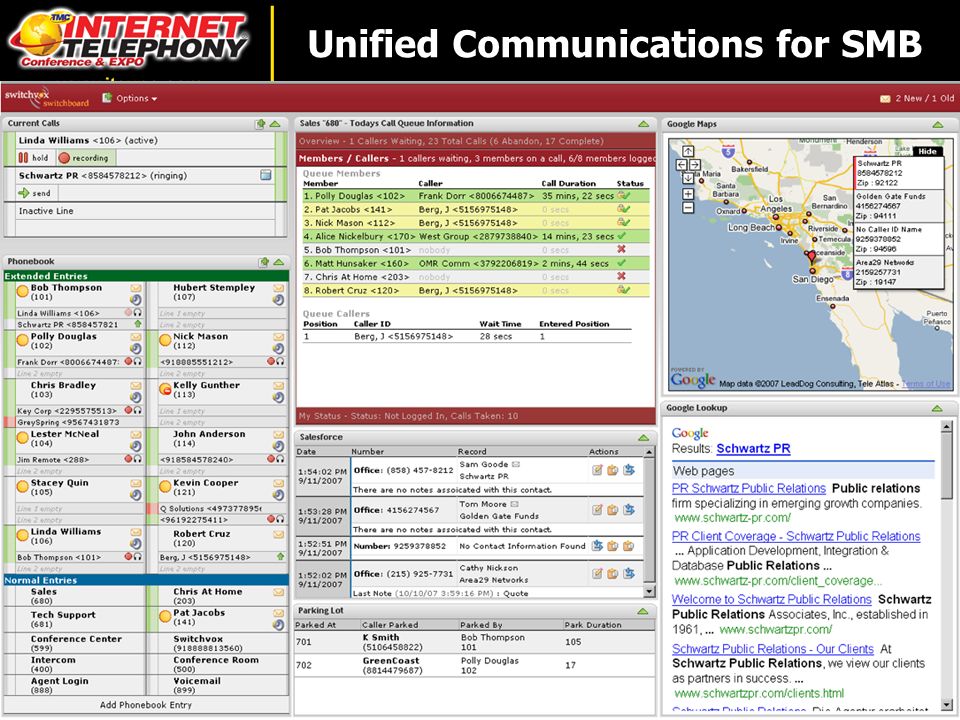Pop out the Phonebook panel icon
The width and height of the screenshot is (960, 720).
(264, 262)
